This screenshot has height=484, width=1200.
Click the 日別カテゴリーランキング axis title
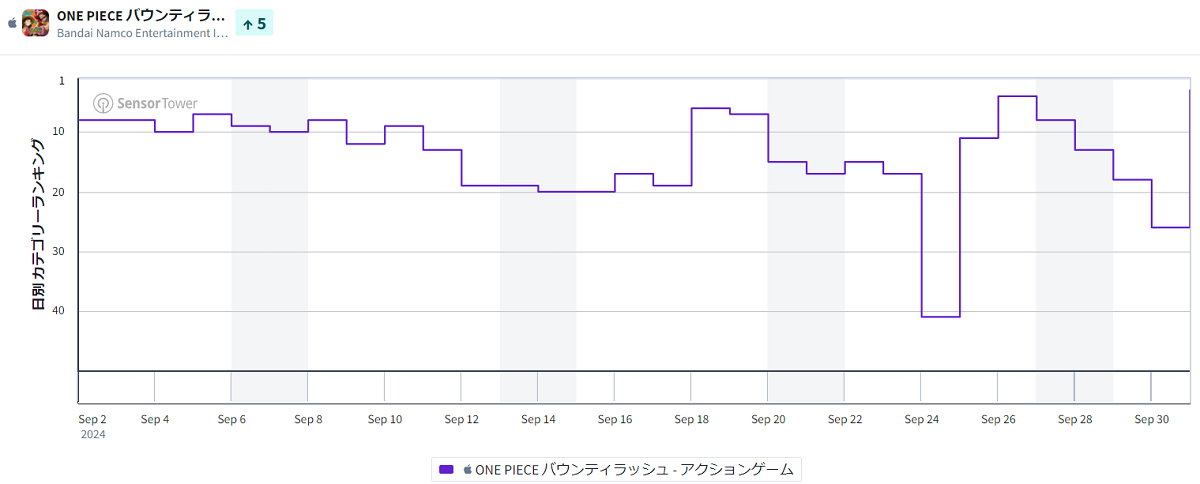click(38, 224)
